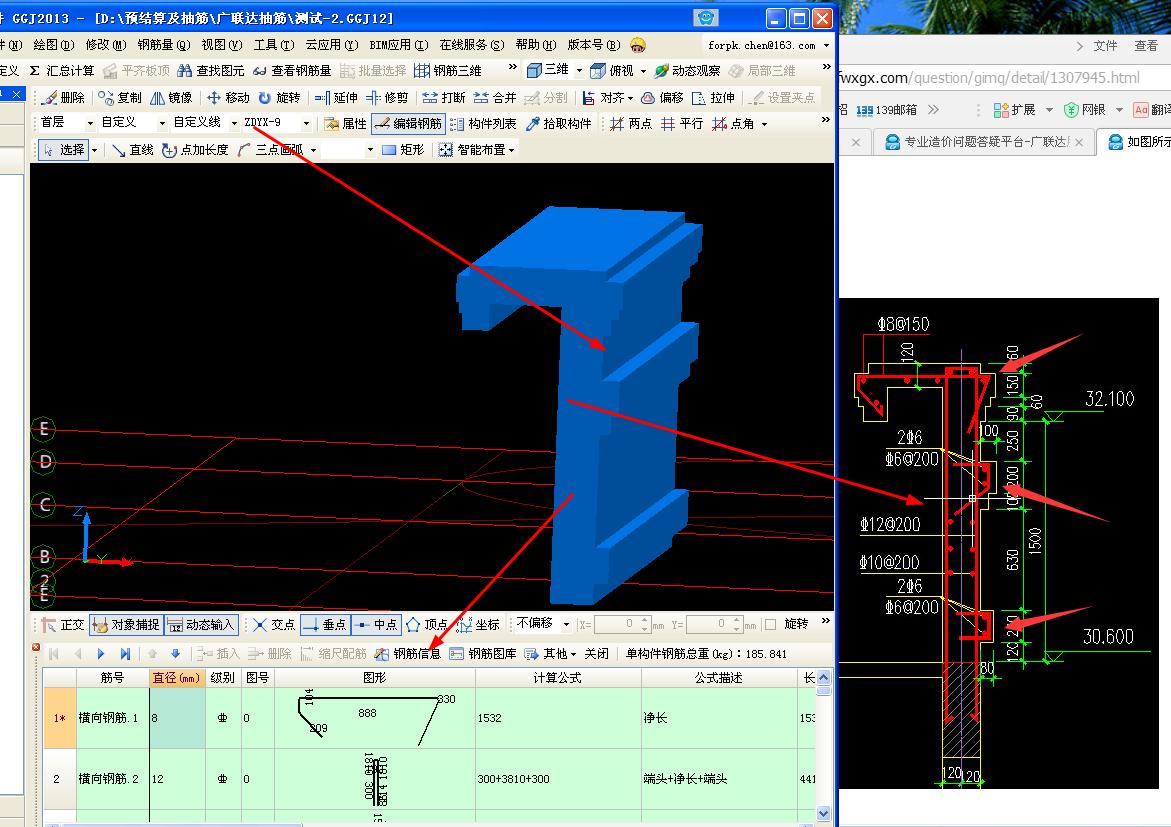Viewport: 1171px width, 827px height.
Task: Open 钢筋图库 rebar library
Action: 483,654
